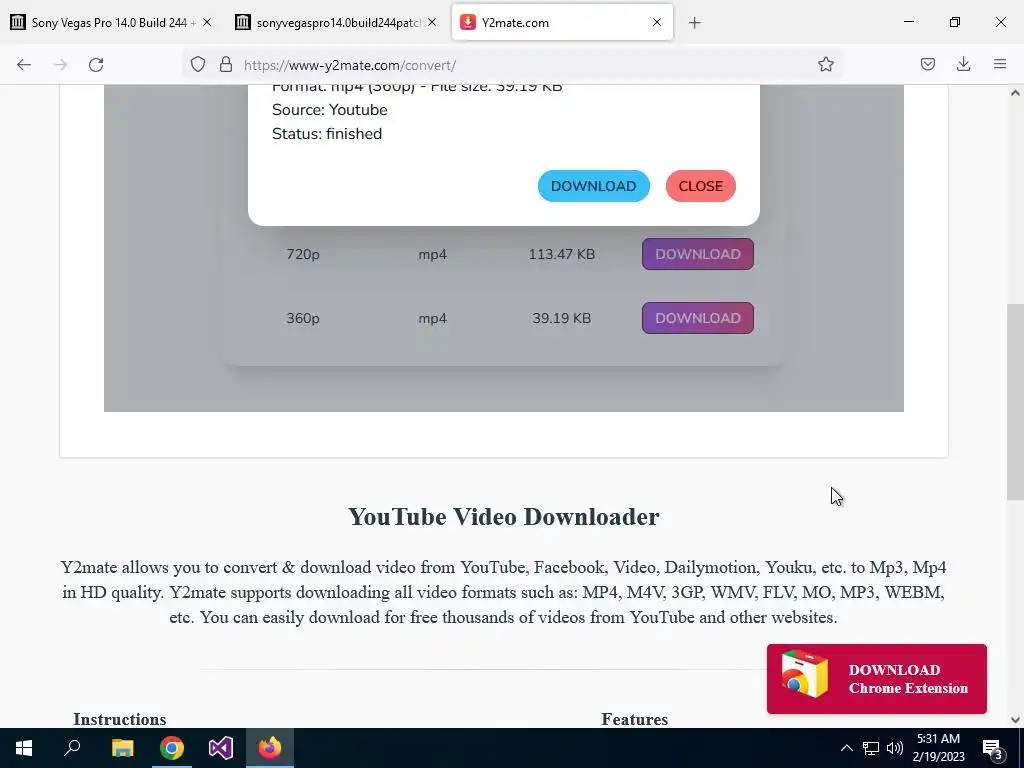
Task: Click the blue DOWNLOAD button in dialog
Action: point(593,186)
